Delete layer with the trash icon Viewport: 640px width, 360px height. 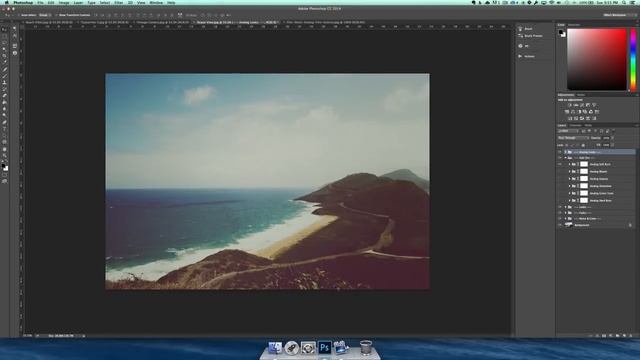[631, 336]
